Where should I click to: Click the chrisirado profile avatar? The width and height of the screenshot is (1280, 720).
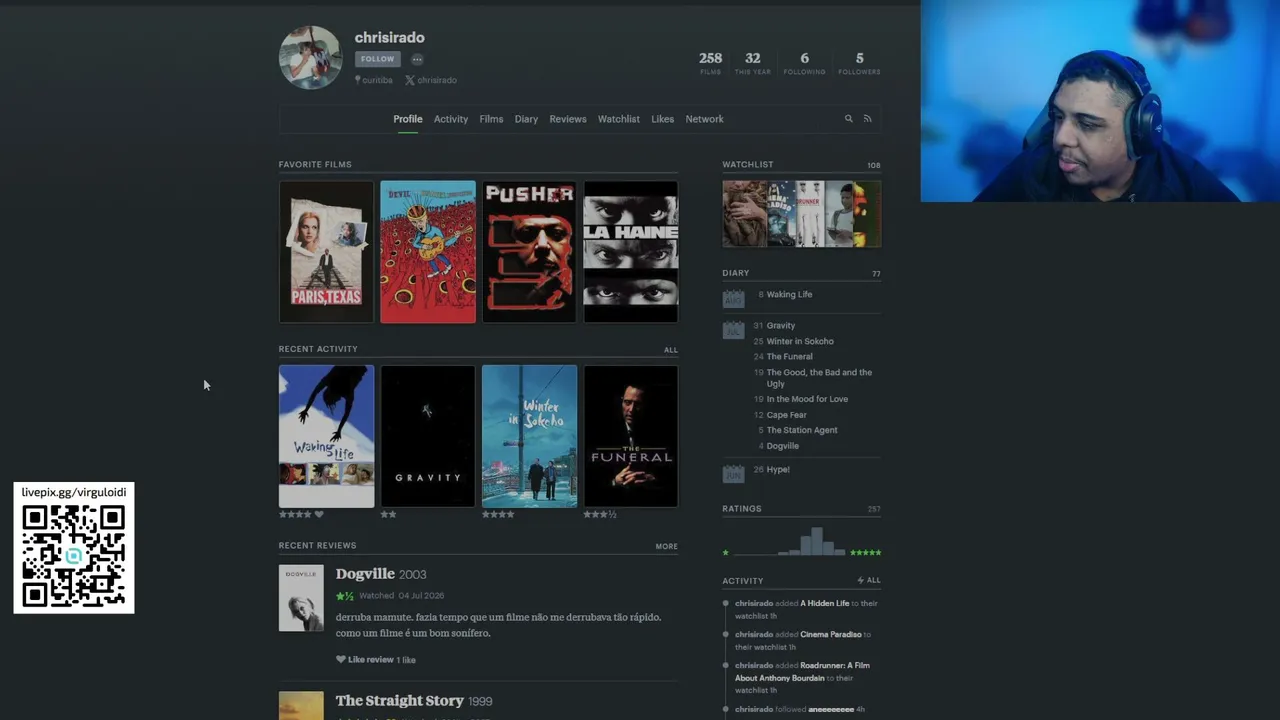[x=310, y=58]
